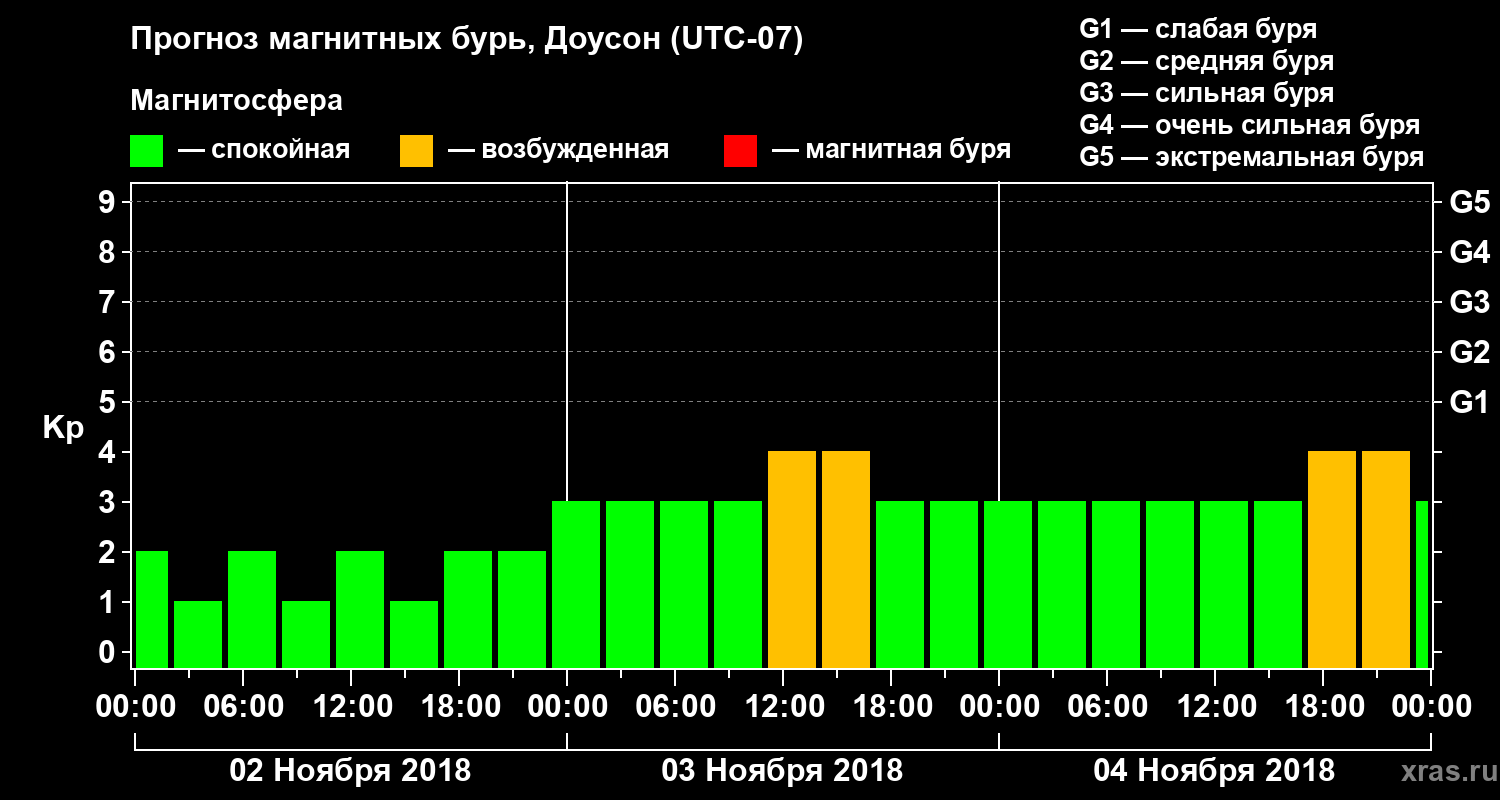1500x800 pixels.
Task: Click the green bar starting at 18:00 on 02 Ноября
Action: click(468, 609)
